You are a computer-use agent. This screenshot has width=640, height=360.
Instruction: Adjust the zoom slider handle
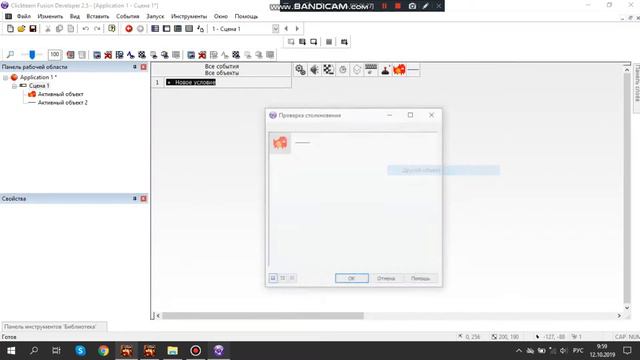pyautogui.click(x=32, y=54)
